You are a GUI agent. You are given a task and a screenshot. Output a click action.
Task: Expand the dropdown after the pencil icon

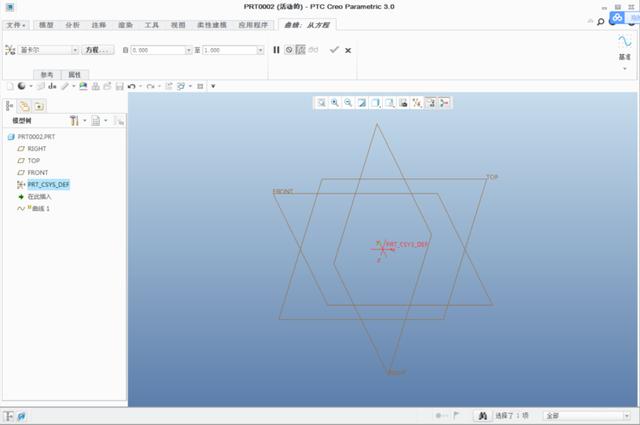(74, 86)
